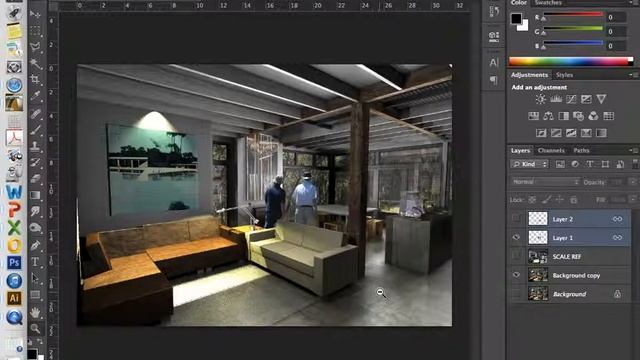Image resolution: width=640 pixels, height=360 pixels.
Task: Select the Rectangle shape tool
Action: 36,295
